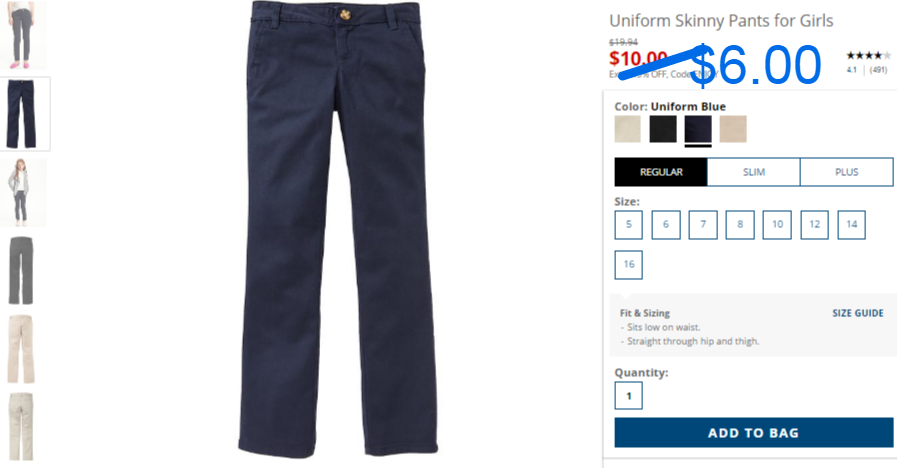This screenshot has width=897, height=468.
Task: Select size 5
Action: click(x=629, y=225)
